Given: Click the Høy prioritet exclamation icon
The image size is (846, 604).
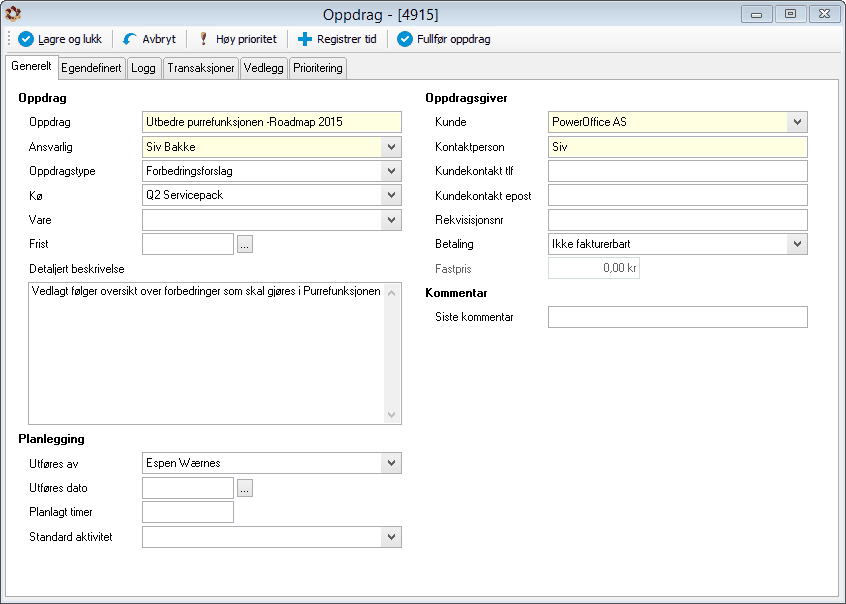Looking at the screenshot, I should point(203,39).
